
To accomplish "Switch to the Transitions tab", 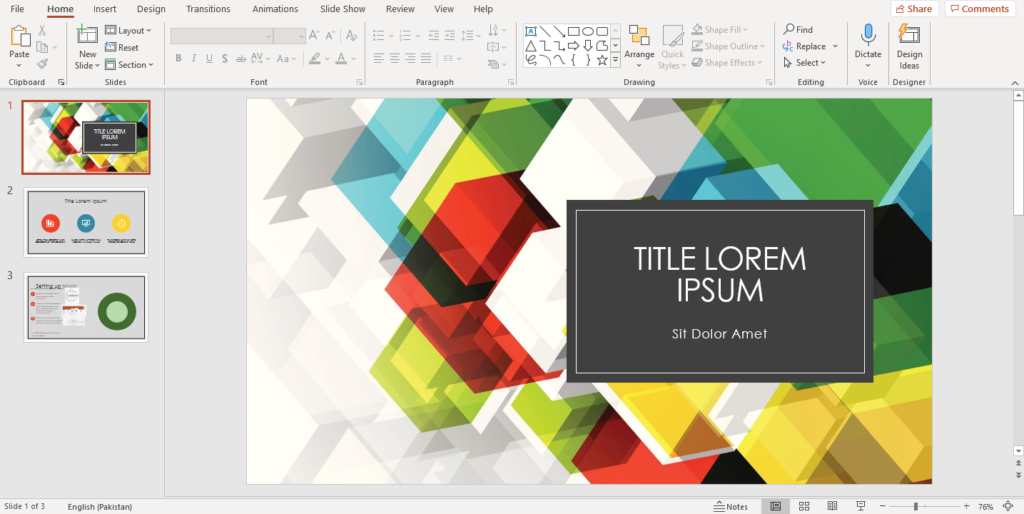I will point(208,9).
